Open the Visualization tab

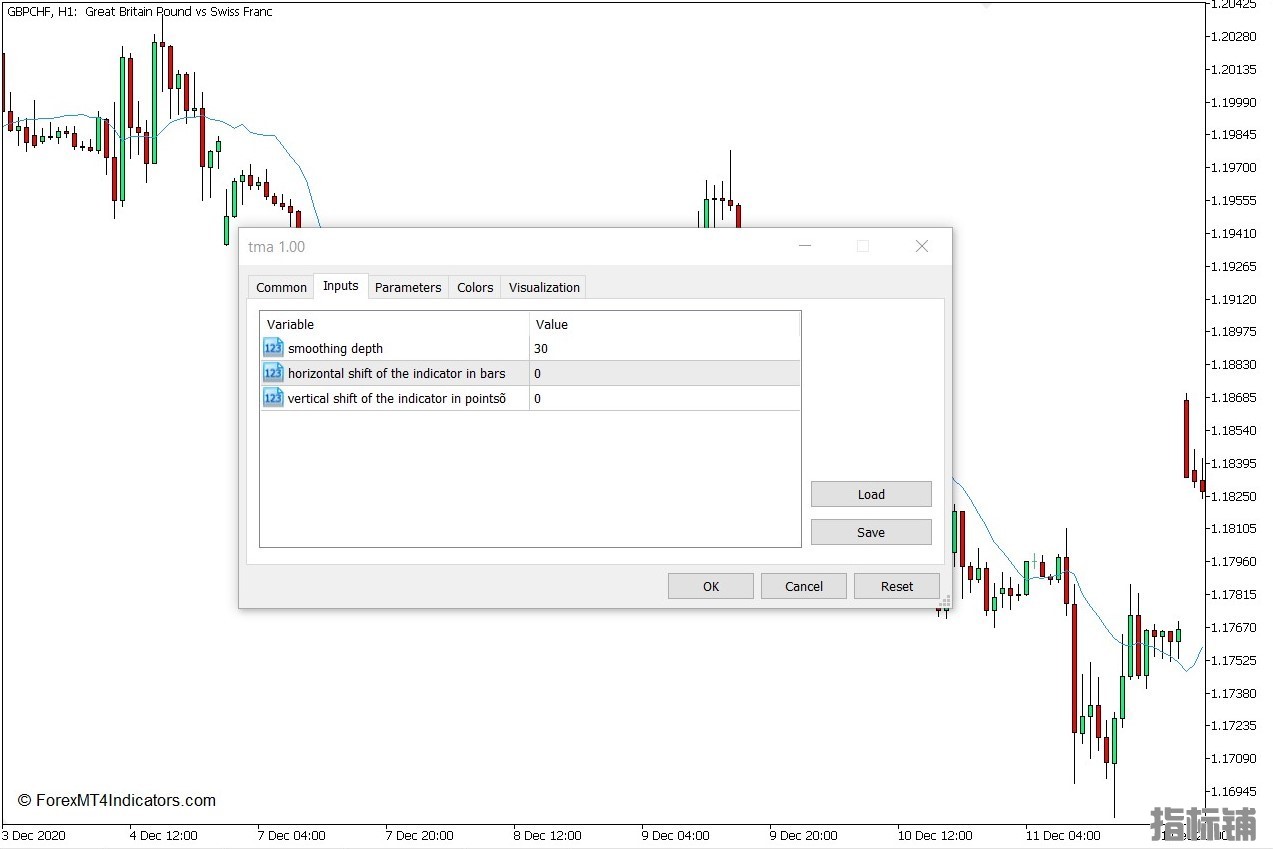pos(544,287)
